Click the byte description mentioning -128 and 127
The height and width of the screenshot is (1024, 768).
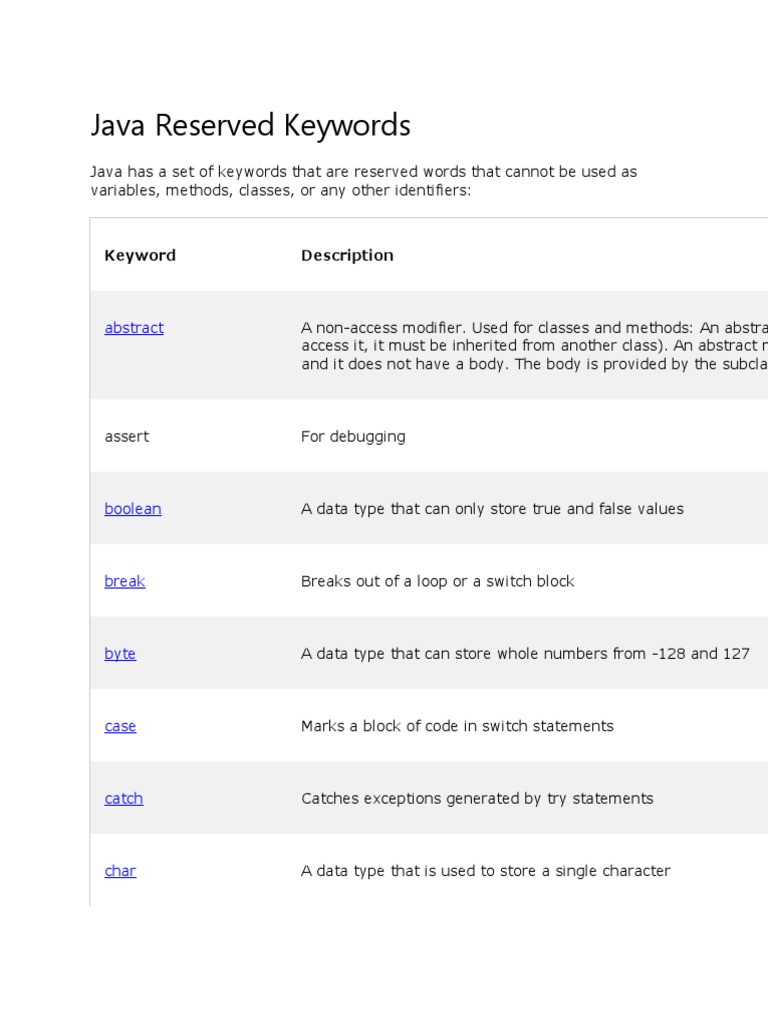coord(525,654)
